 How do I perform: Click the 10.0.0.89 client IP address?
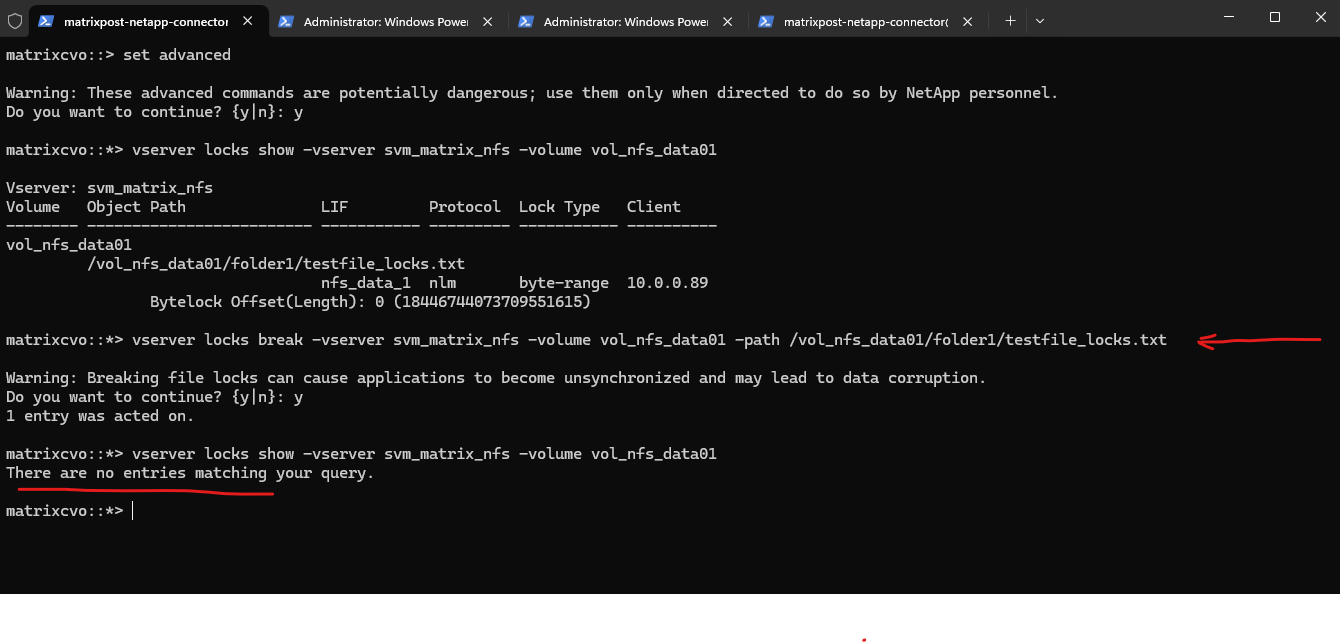coord(667,283)
